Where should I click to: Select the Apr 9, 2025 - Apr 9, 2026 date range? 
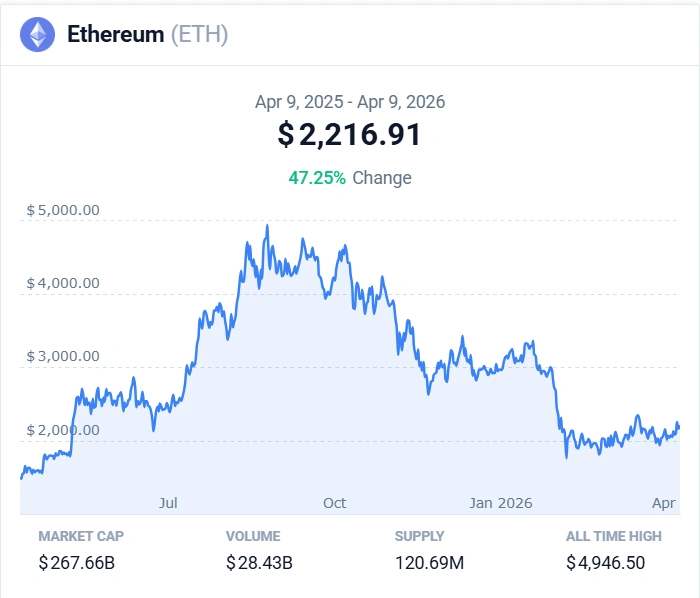coord(350,102)
